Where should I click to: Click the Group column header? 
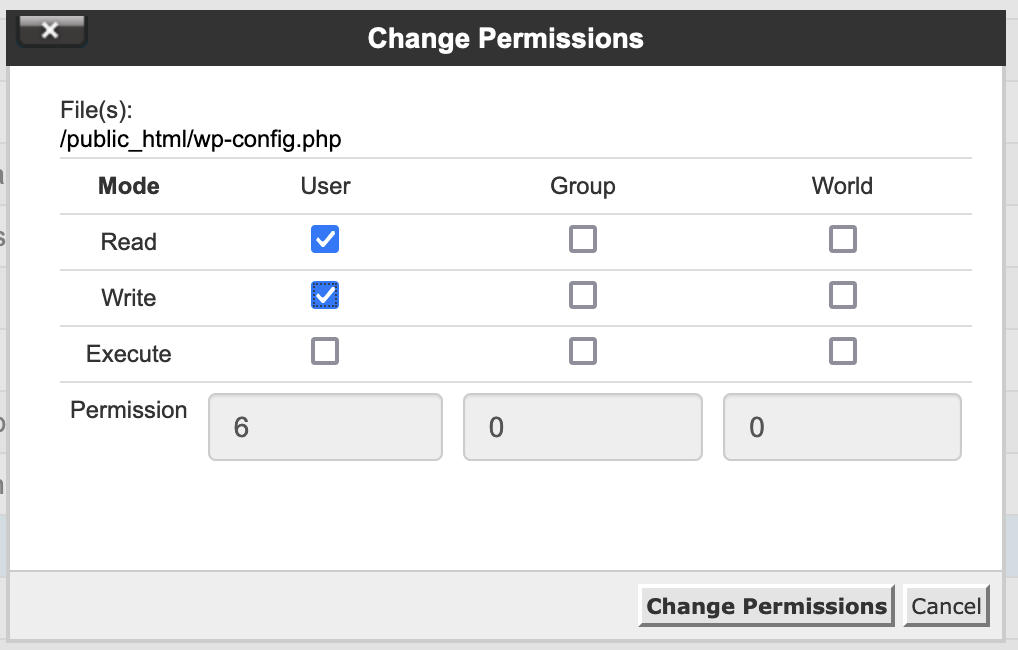pyautogui.click(x=583, y=186)
